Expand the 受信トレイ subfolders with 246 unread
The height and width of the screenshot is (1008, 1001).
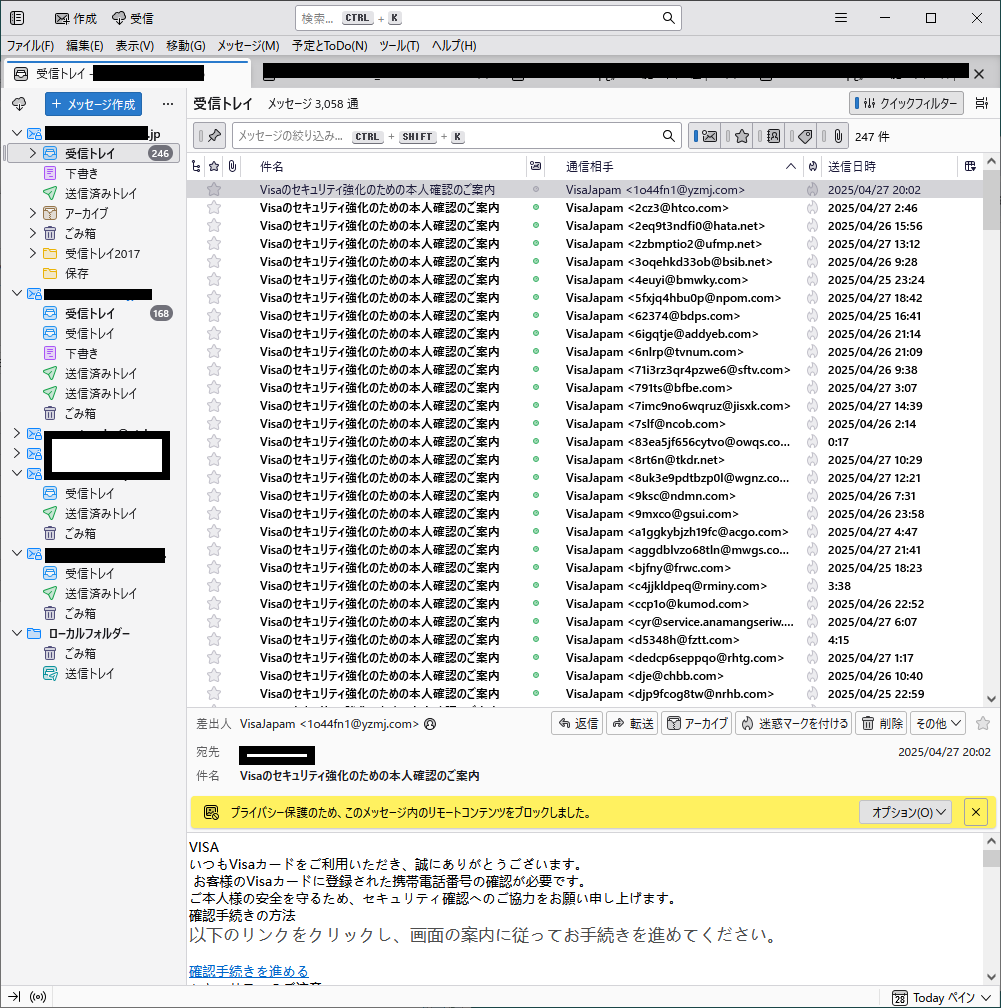point(33,153)
